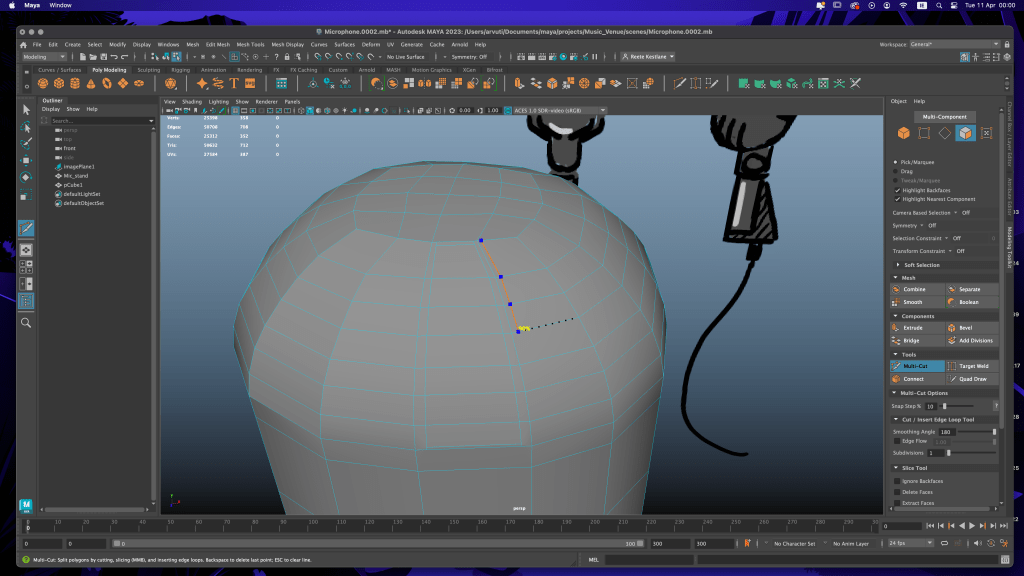The width and height of the screenshot is (1024, 576).
Task: Click the Select tool arrow in the toolbox
Action: tap(26, 109)
